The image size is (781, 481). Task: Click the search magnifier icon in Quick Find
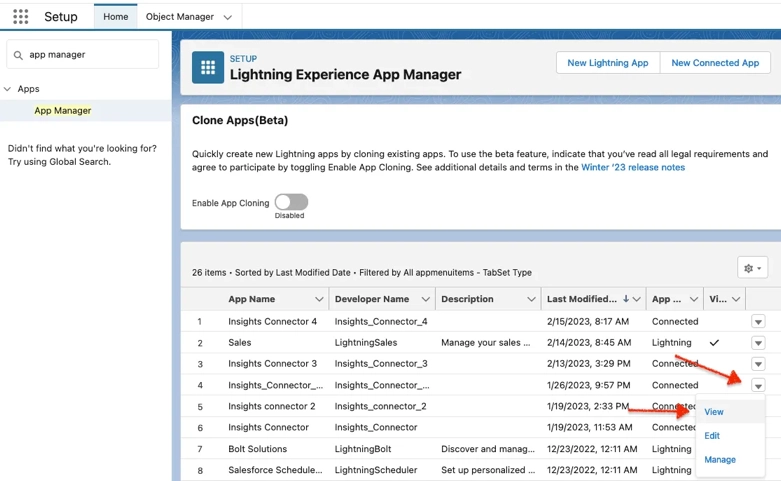(x=19, y=55)
